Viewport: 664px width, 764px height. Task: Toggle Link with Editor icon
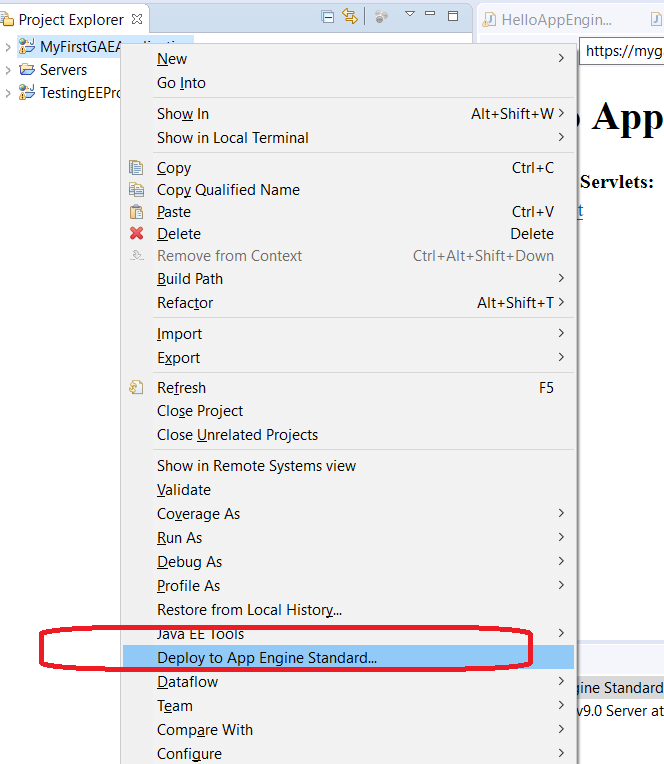tap(349, 17)
